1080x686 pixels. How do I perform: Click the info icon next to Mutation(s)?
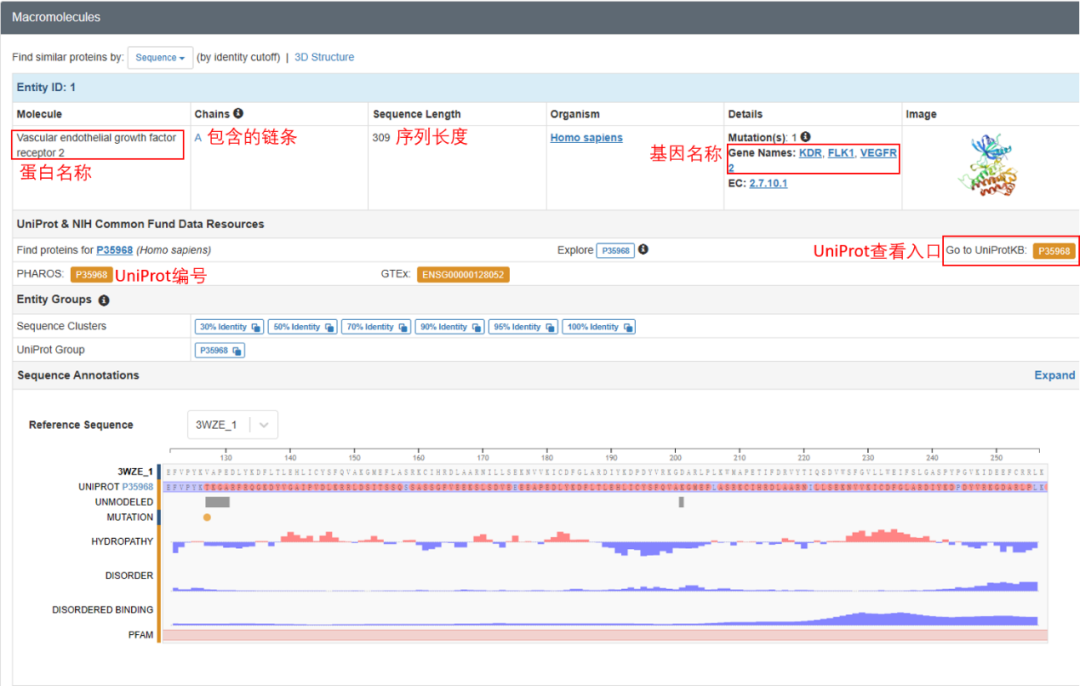[x=805, y=136]
